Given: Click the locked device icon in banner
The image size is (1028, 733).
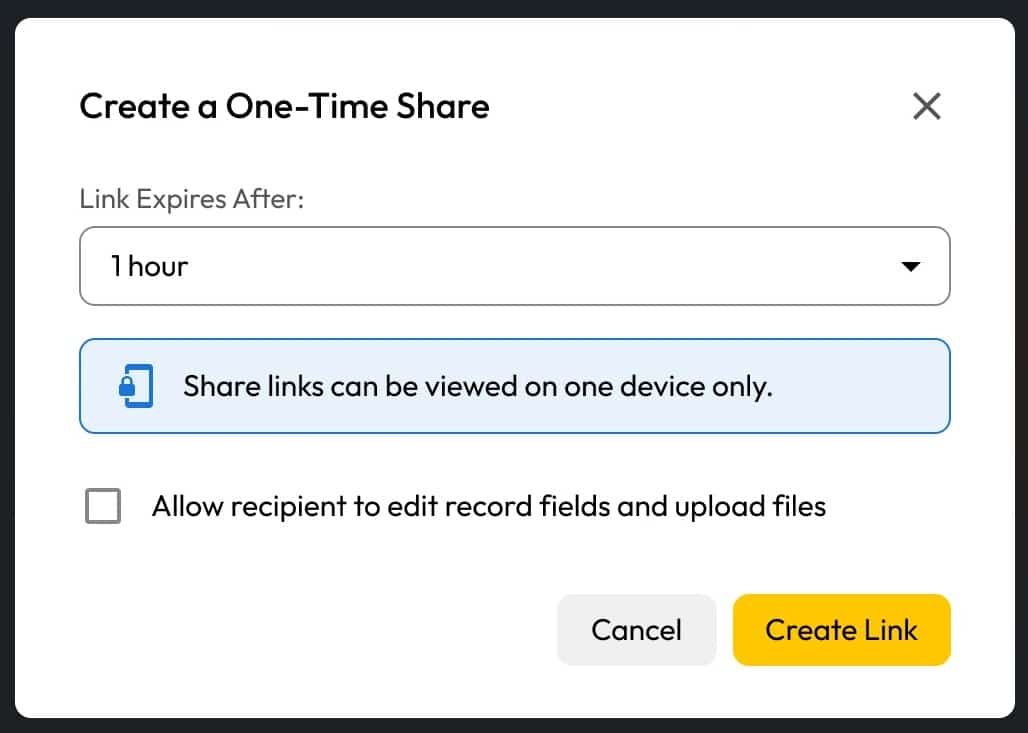Looking at the screenshot, I should (137, 386).
